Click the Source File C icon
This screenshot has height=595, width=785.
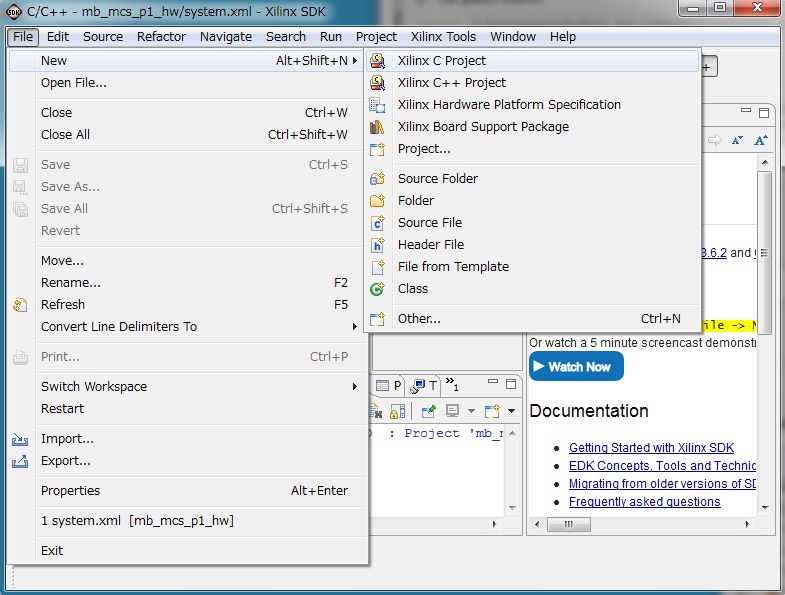(377, 222)
